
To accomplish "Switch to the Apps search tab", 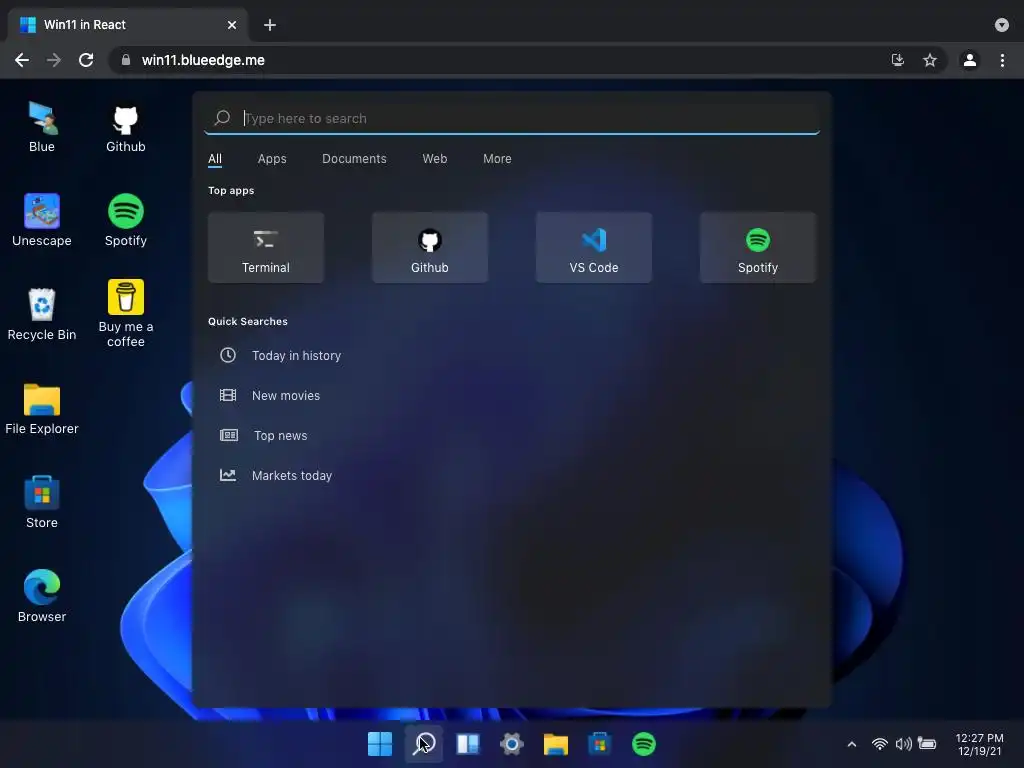I will tap(272, 159).
